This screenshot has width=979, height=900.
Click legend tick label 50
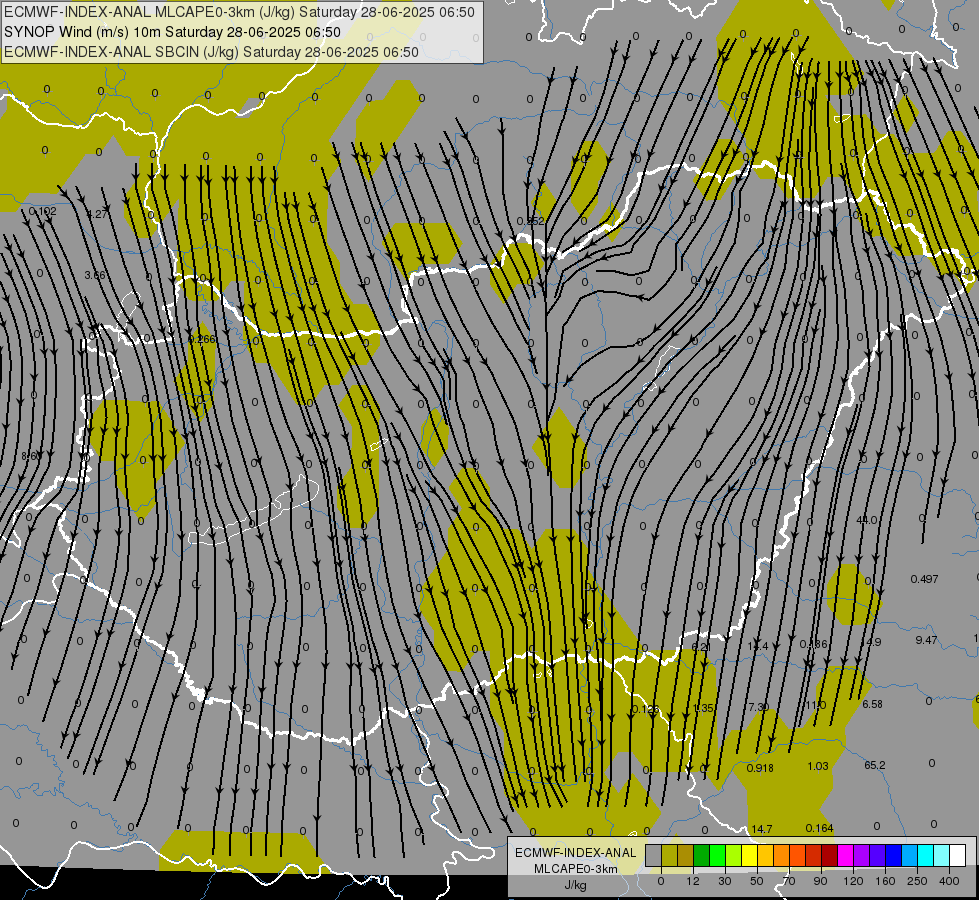pyautogui.click(x=757, y=881)
